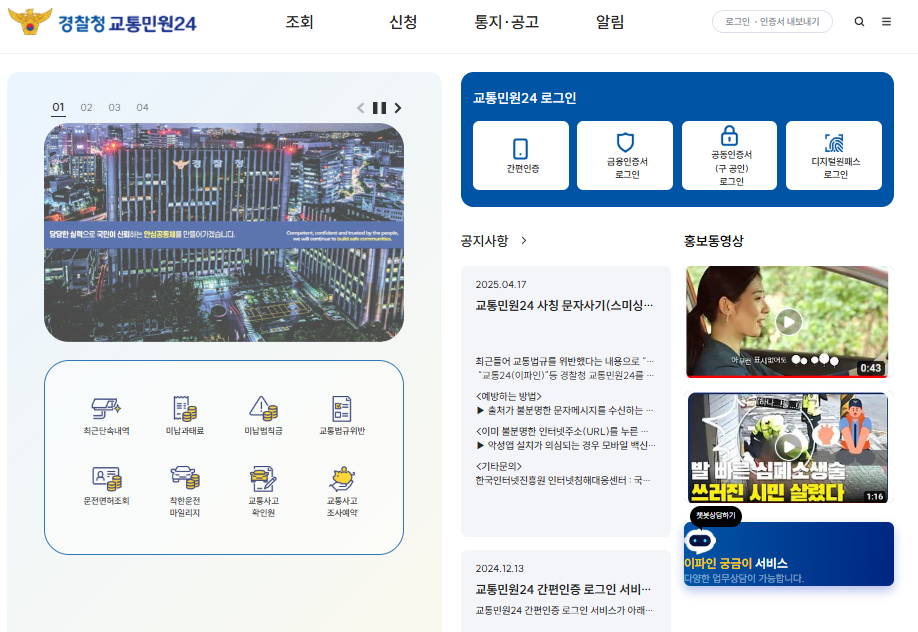Click the <예방하는 방법> line
Screen dimensions: 918x632
tap(509, 397)
